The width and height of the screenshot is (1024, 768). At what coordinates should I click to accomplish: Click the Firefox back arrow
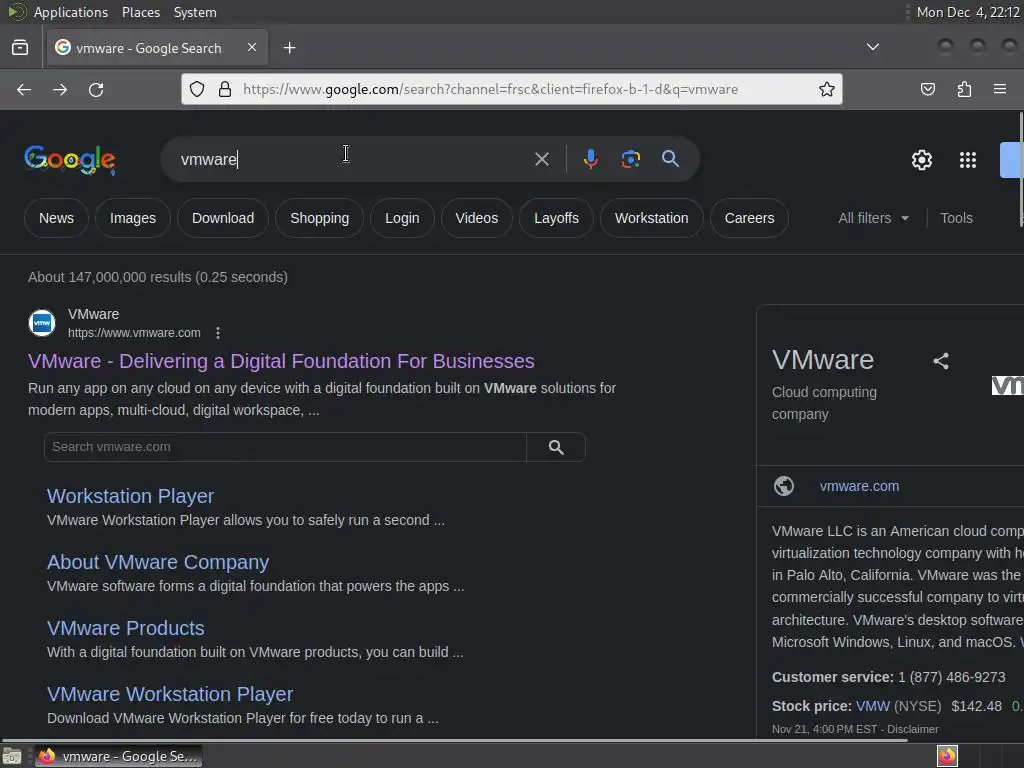click(x=24, y=89)
